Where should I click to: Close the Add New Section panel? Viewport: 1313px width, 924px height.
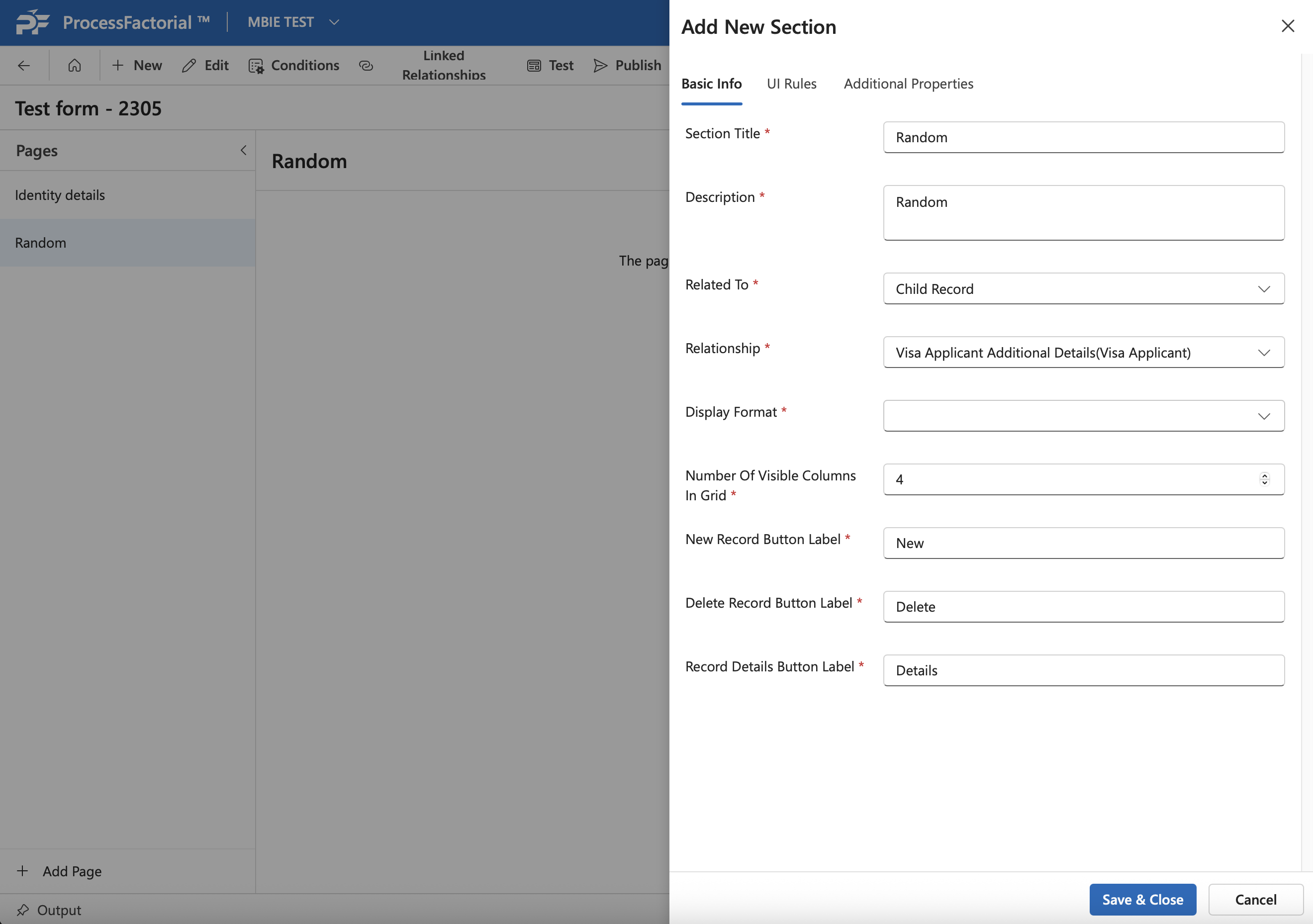click(x=1287, y=26)
